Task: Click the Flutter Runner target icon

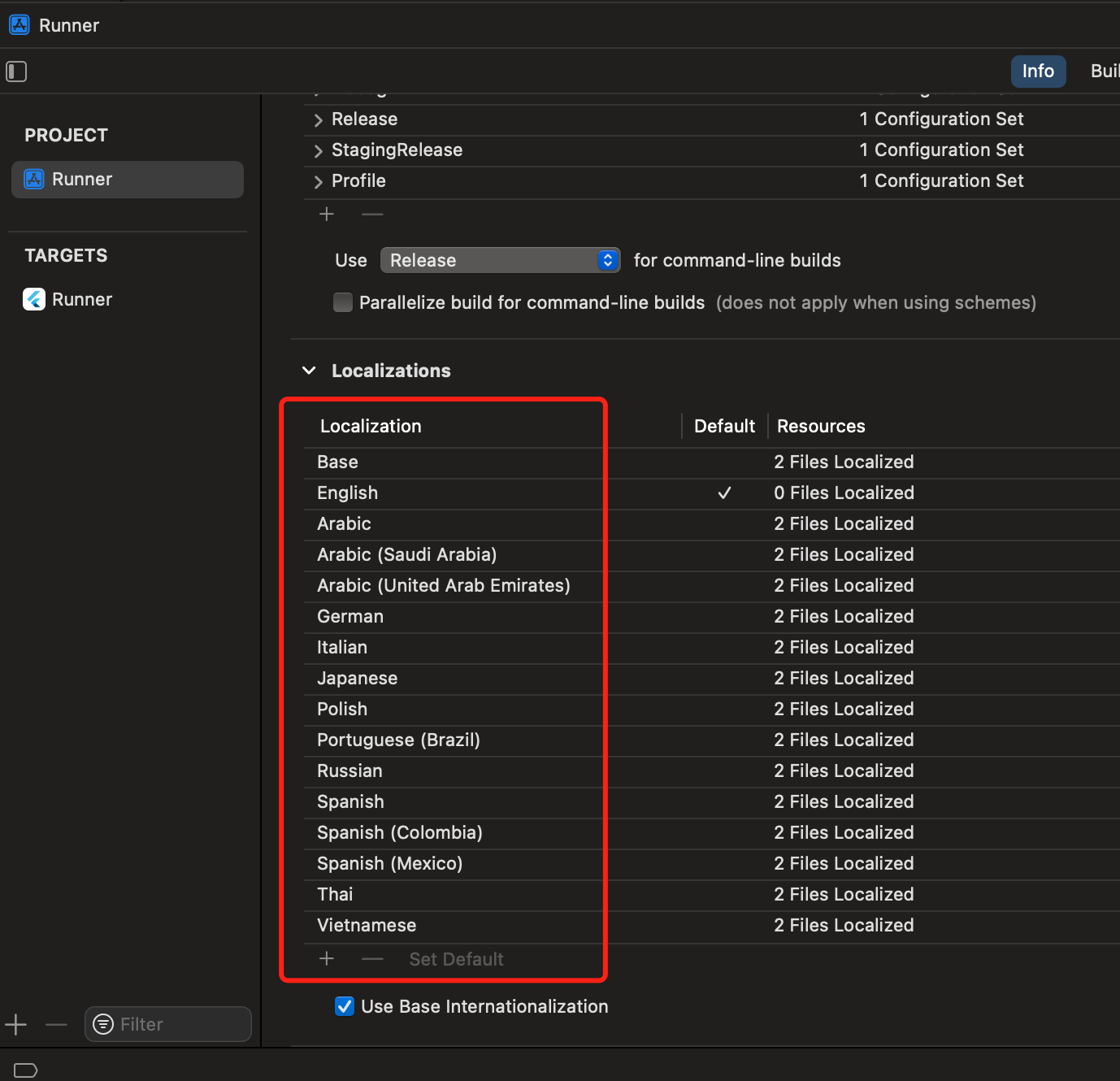Action: [x=34, y=300]
